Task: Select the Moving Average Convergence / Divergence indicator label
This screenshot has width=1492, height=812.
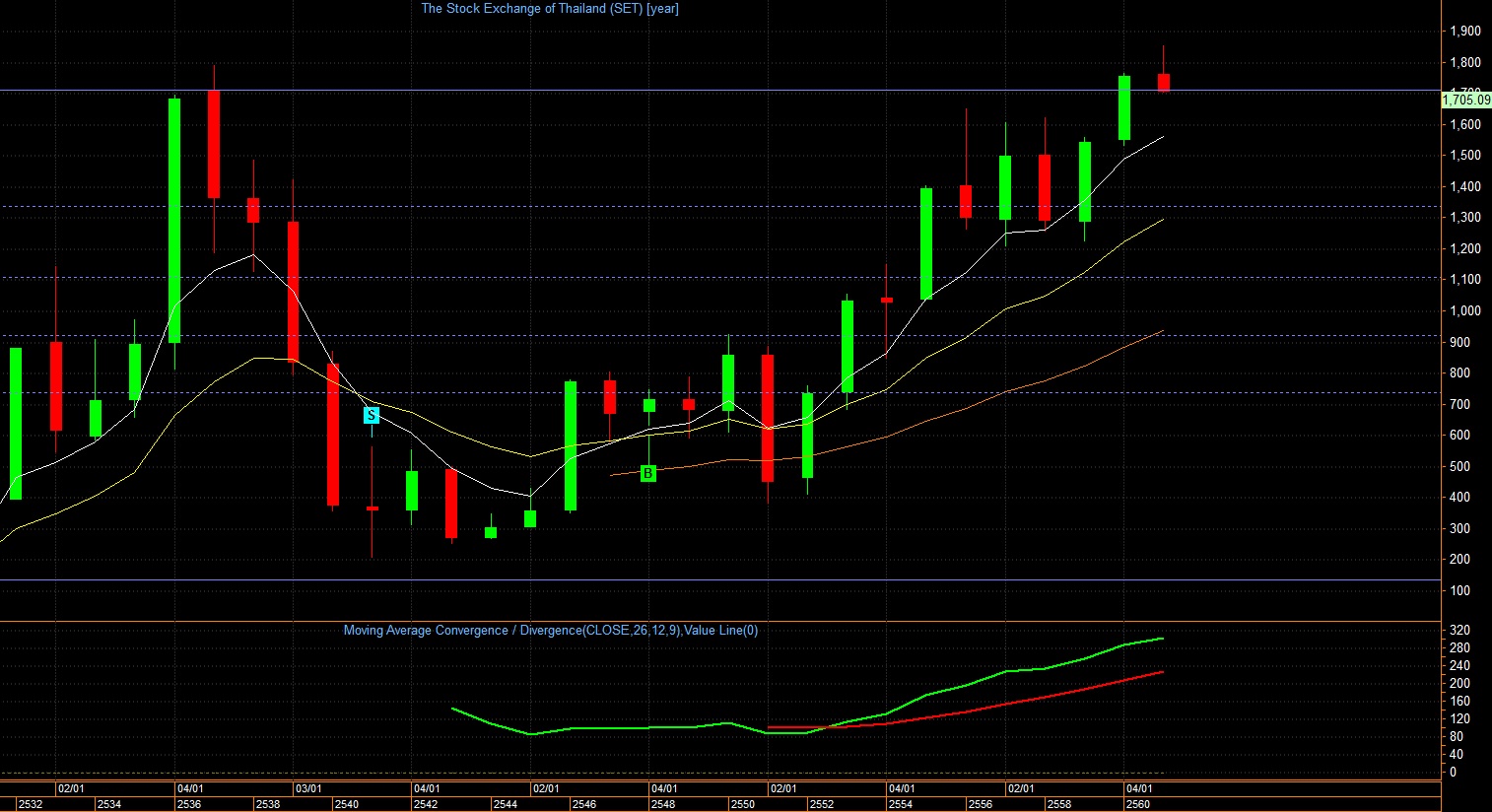Action: pos(551,631)
